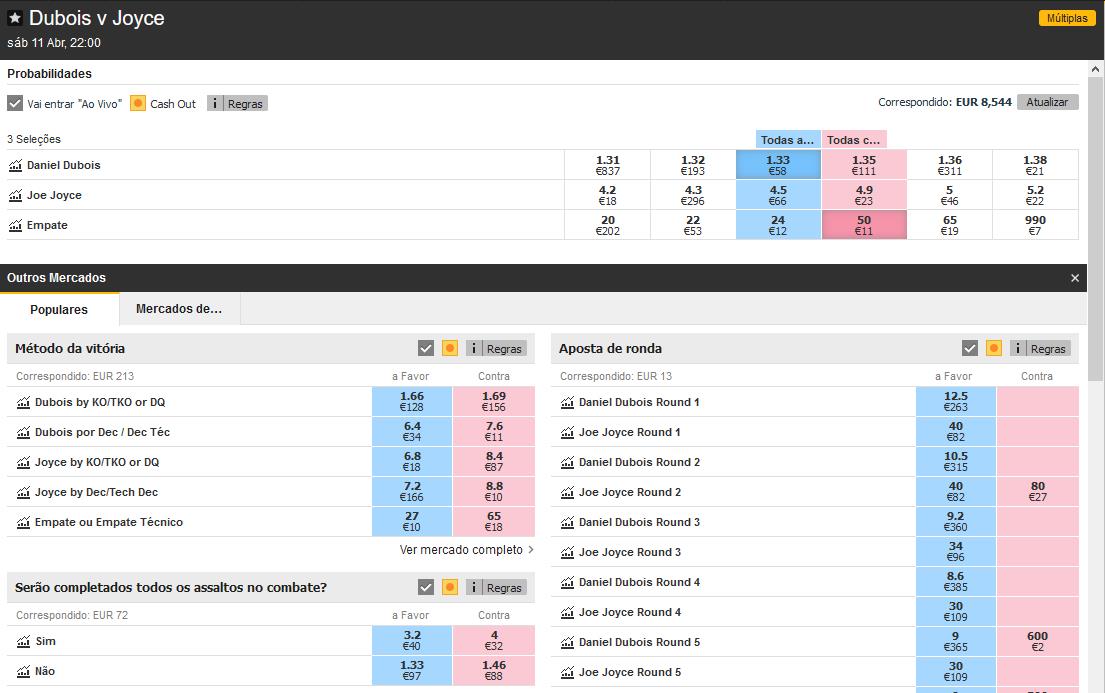
Task: Open Regras in the Probabilidades section
Action: click(x=237, y=104)
